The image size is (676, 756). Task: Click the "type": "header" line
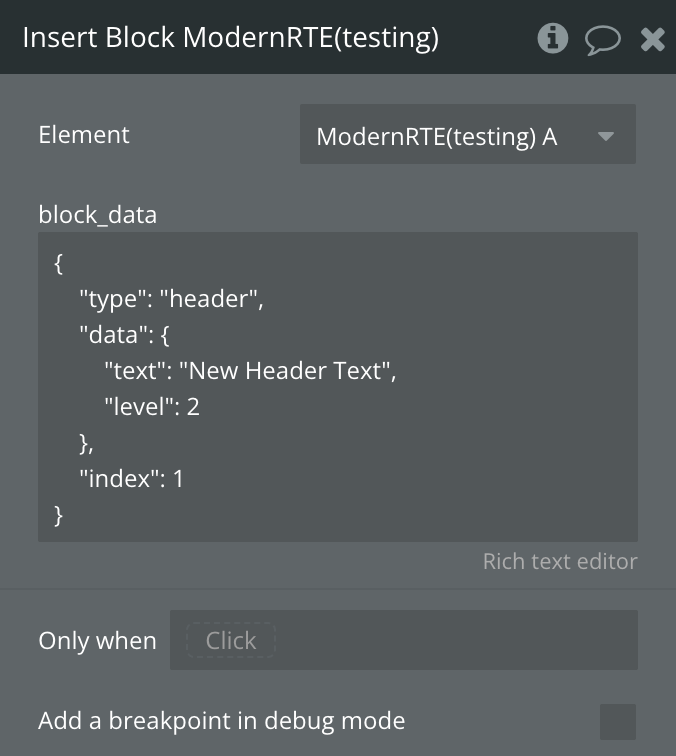171,299
